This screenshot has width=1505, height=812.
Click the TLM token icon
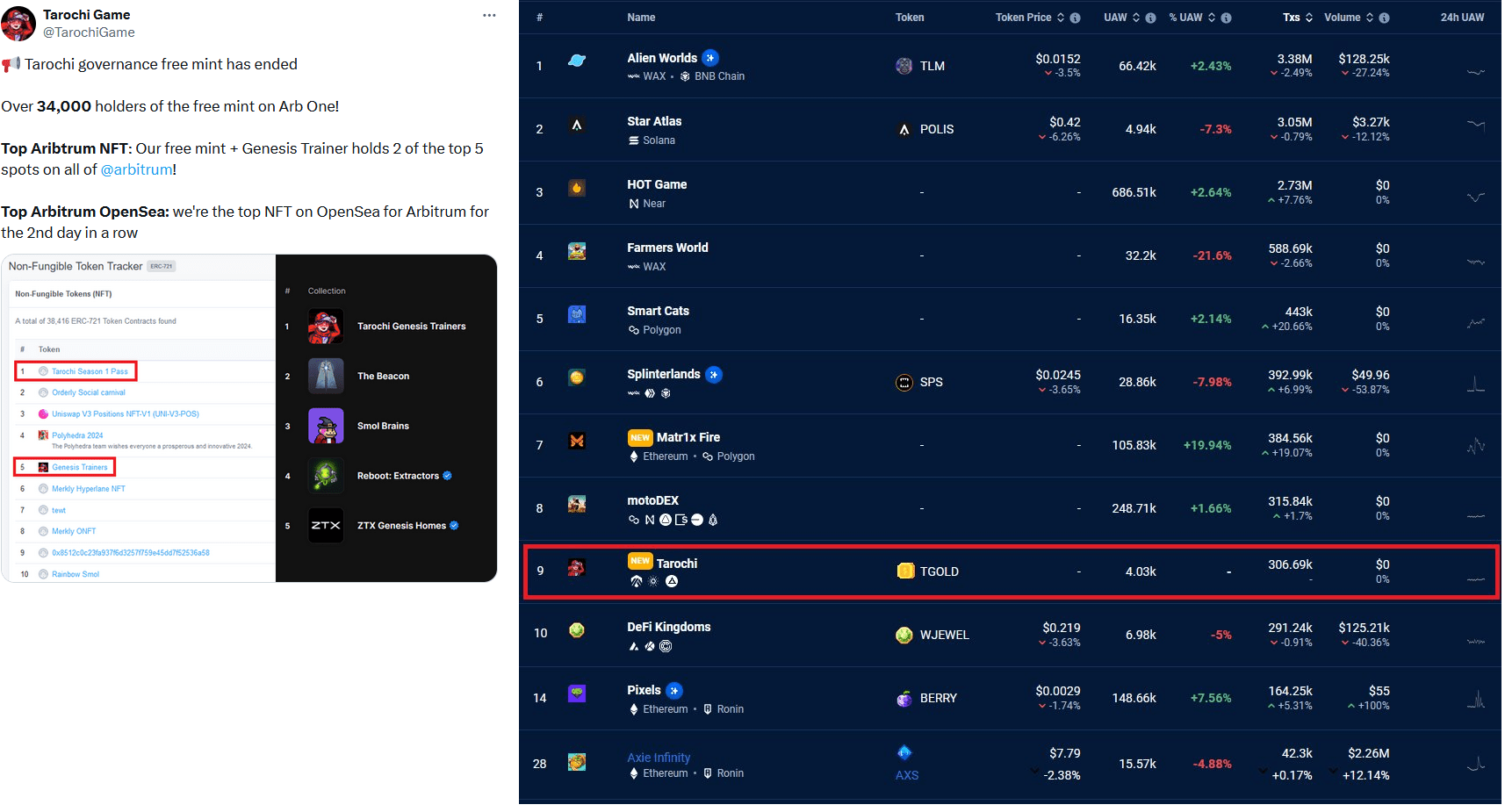[904, 66]
